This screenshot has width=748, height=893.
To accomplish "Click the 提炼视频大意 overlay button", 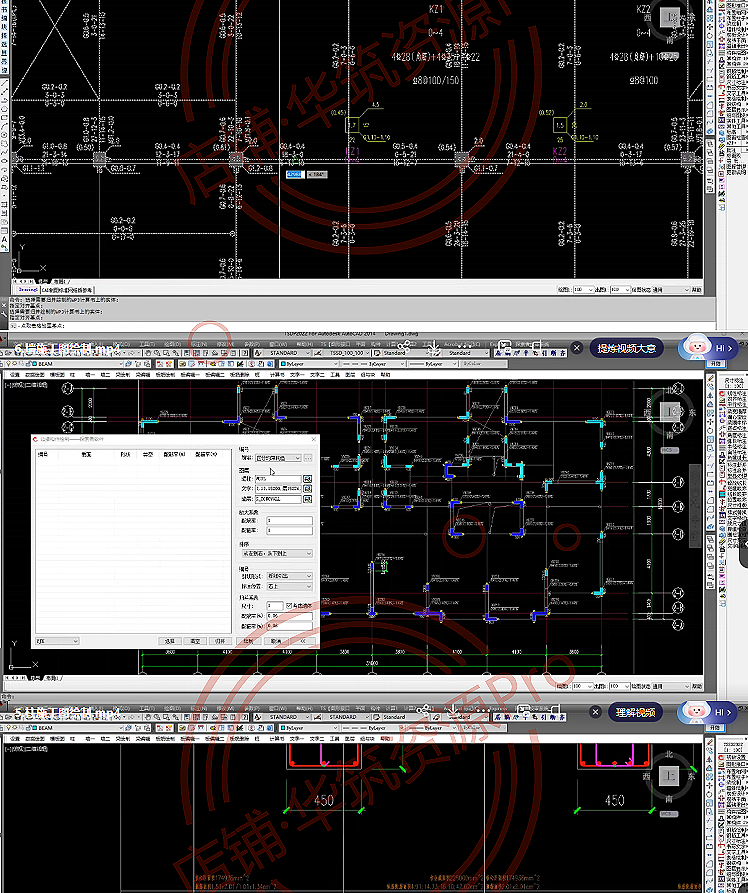I will coord(627,348).
